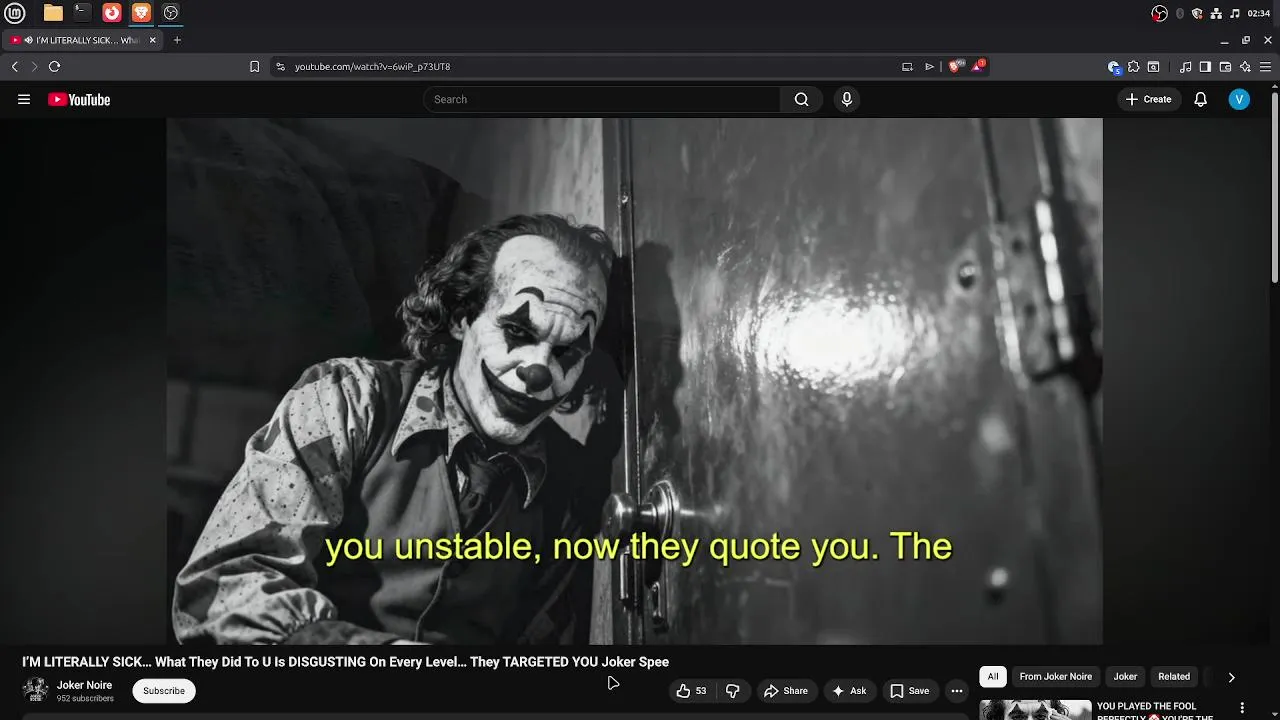Show more chips with the right chevron

coord(1231,677)
